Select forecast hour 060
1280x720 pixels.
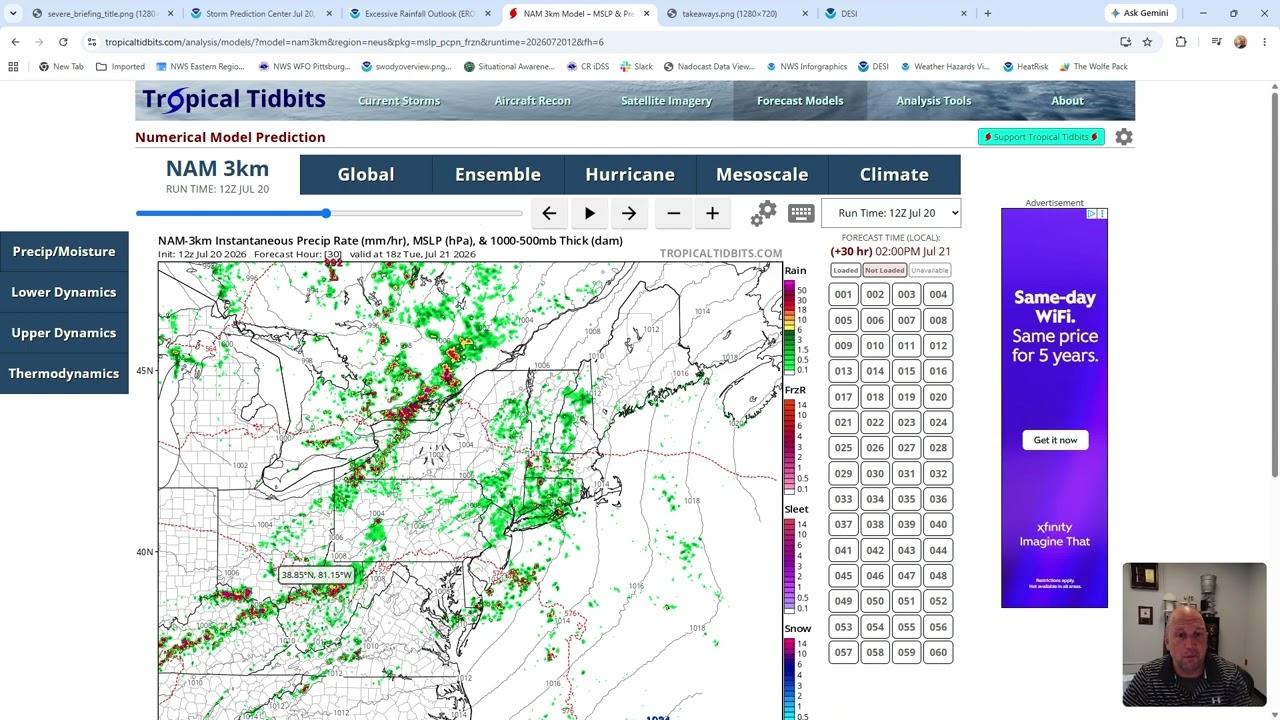click(938, 652)
